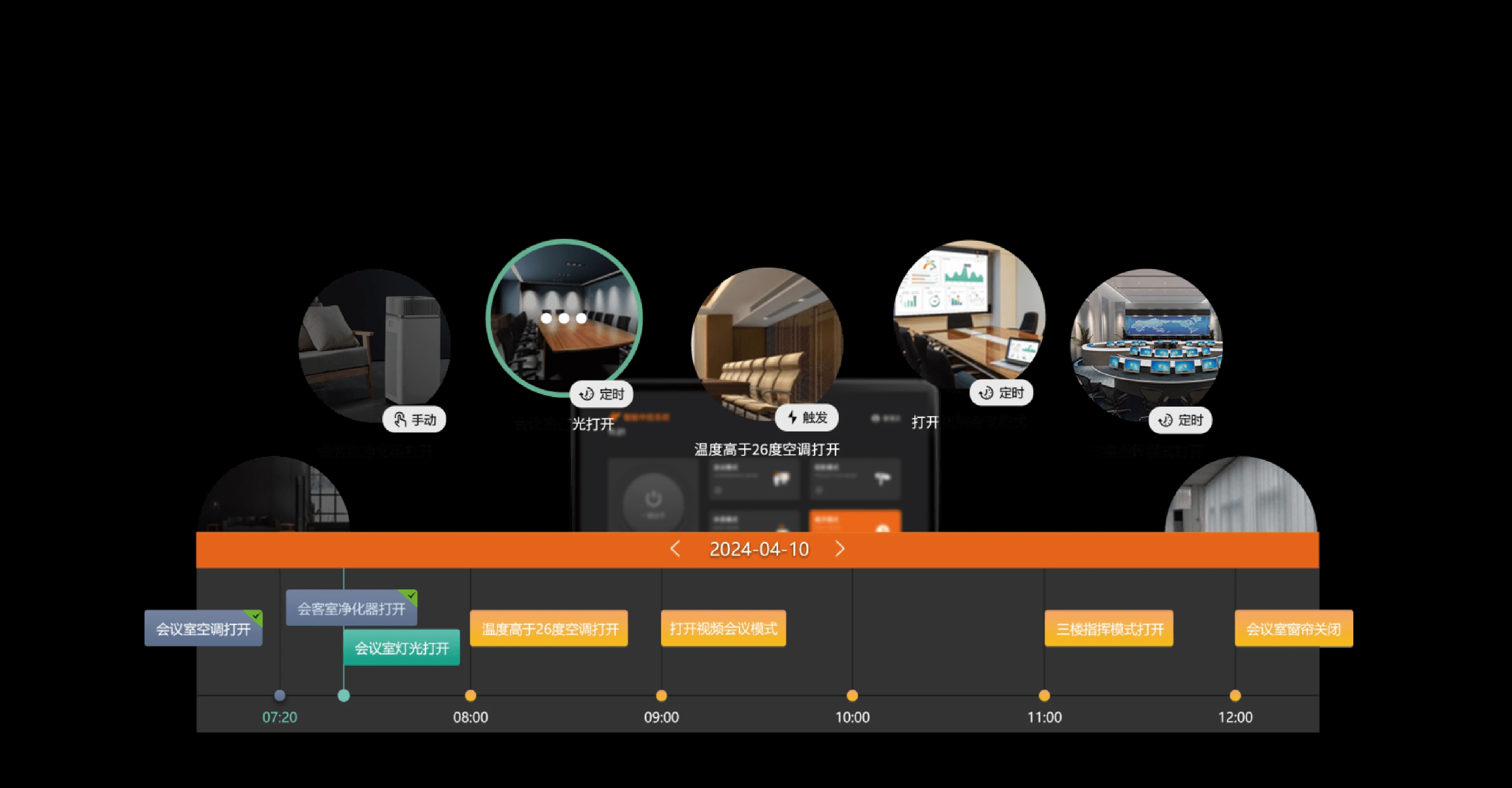Open the leather seats room thumbnail
Image resolution: width=1512 pixels, height=788 pixels.
[x=767, y=344]
